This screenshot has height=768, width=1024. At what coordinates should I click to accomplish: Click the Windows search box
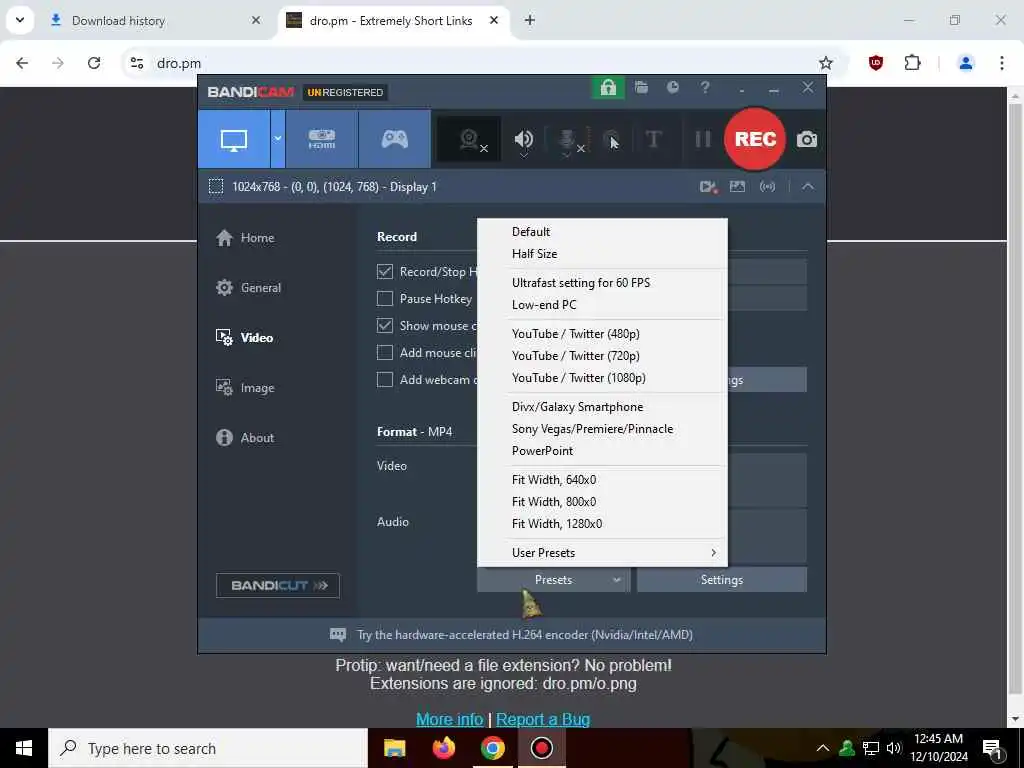pos(208,748)
